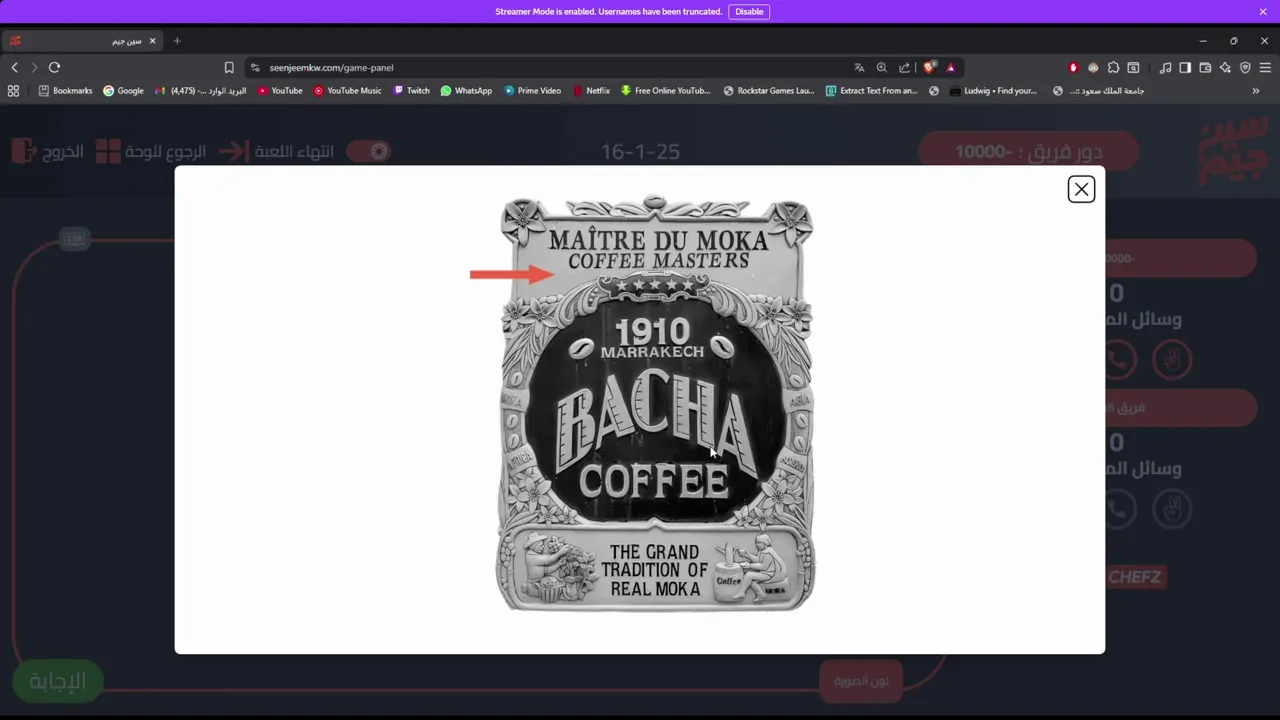Open Leo AI sparkle icon
This screenshot has height=720, width=1280.
(1225, 67)
